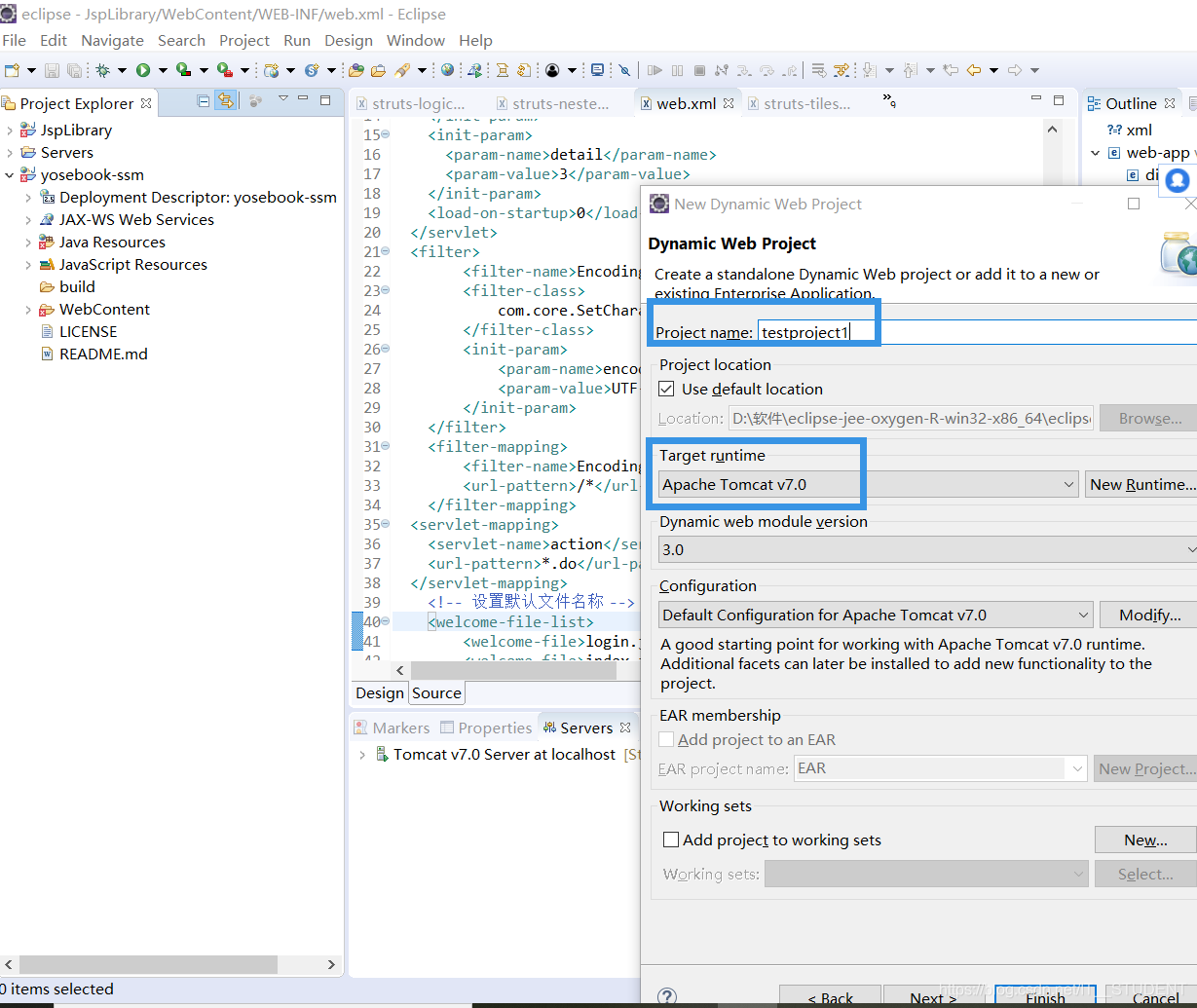Open the Navigate menu
1197x1008 pixels.
click(x=112, y=40)
